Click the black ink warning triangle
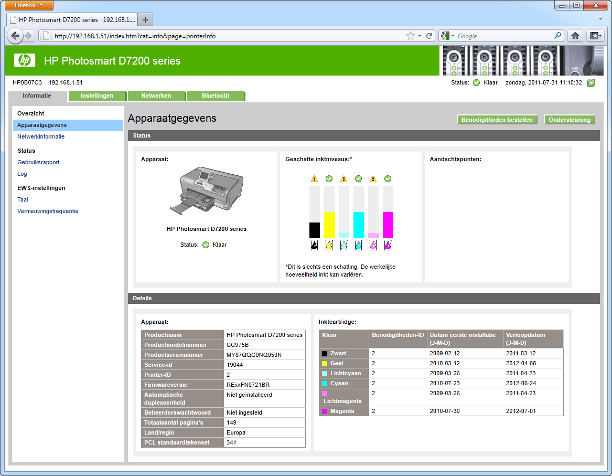612x476 pixels. coord(313,179)
